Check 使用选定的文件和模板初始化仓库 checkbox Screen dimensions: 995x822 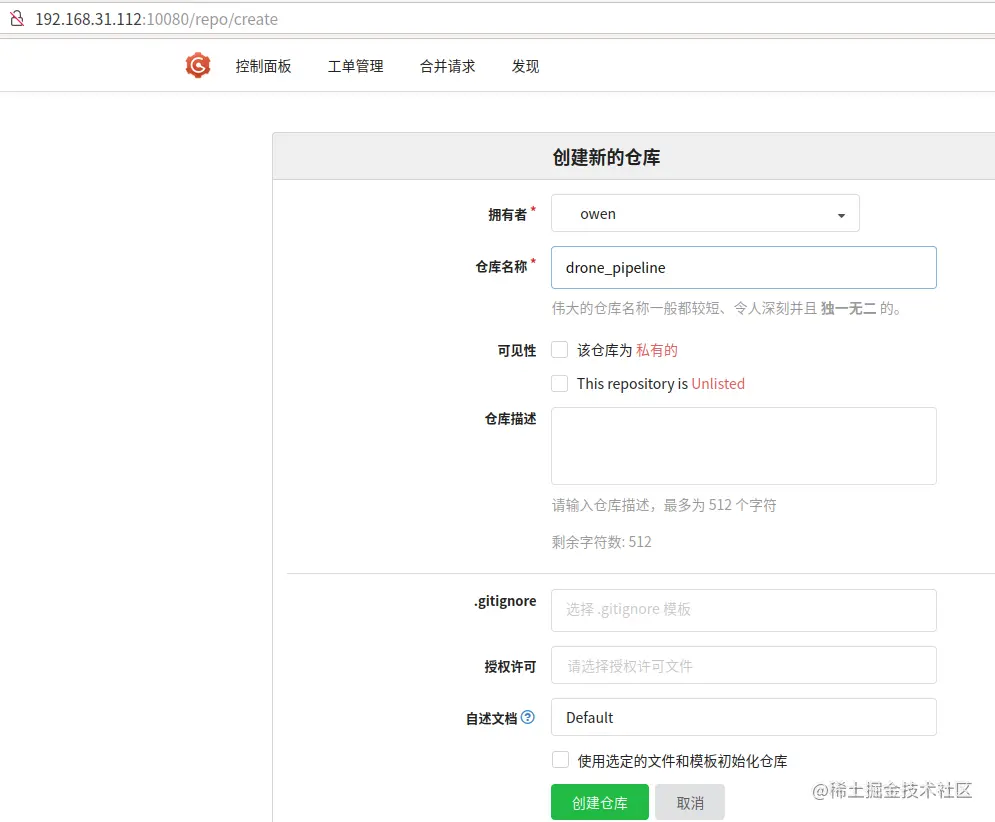coord(560,760)
